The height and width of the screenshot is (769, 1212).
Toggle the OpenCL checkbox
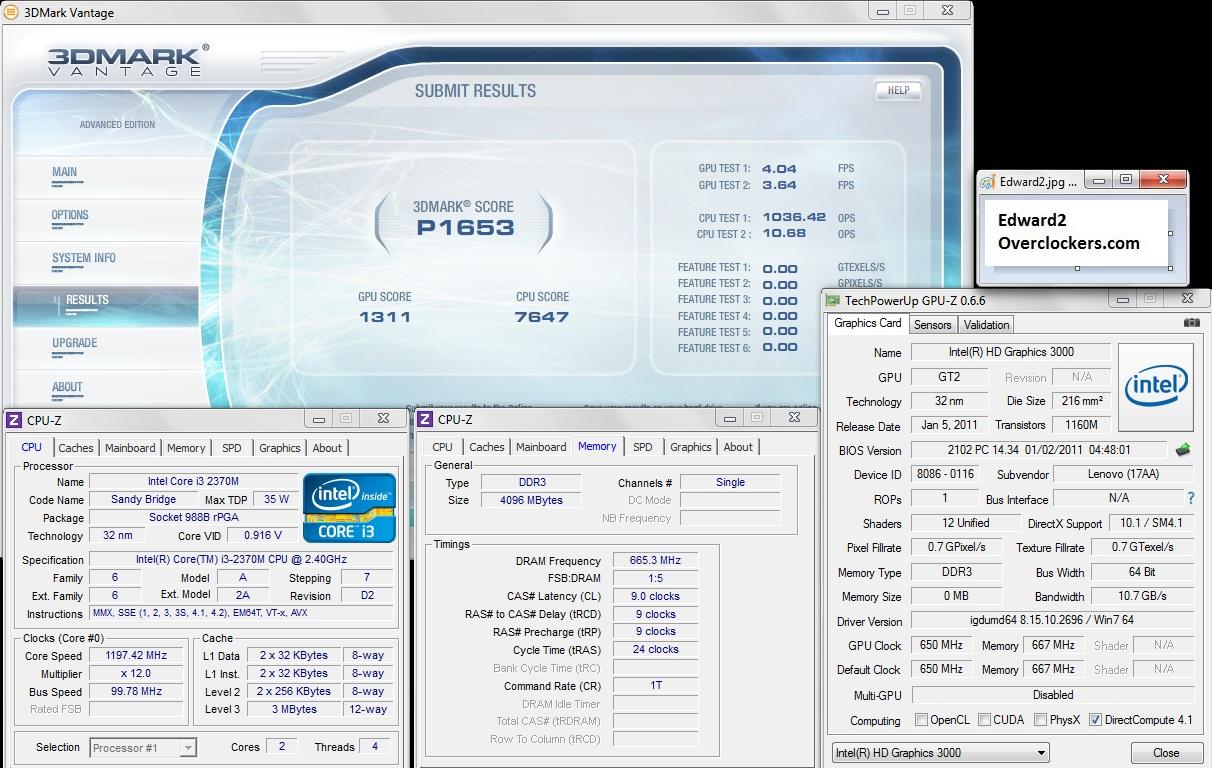(922, 720)
